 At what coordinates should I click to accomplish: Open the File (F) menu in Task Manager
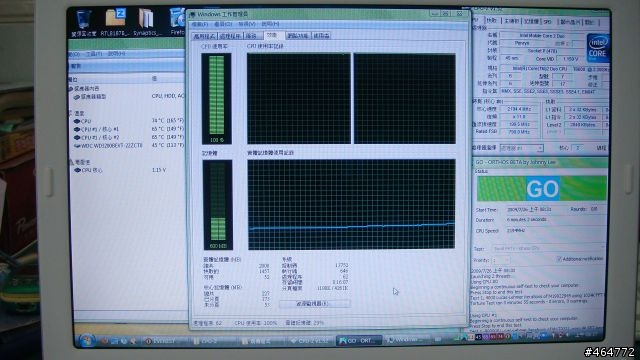[200, 24]
